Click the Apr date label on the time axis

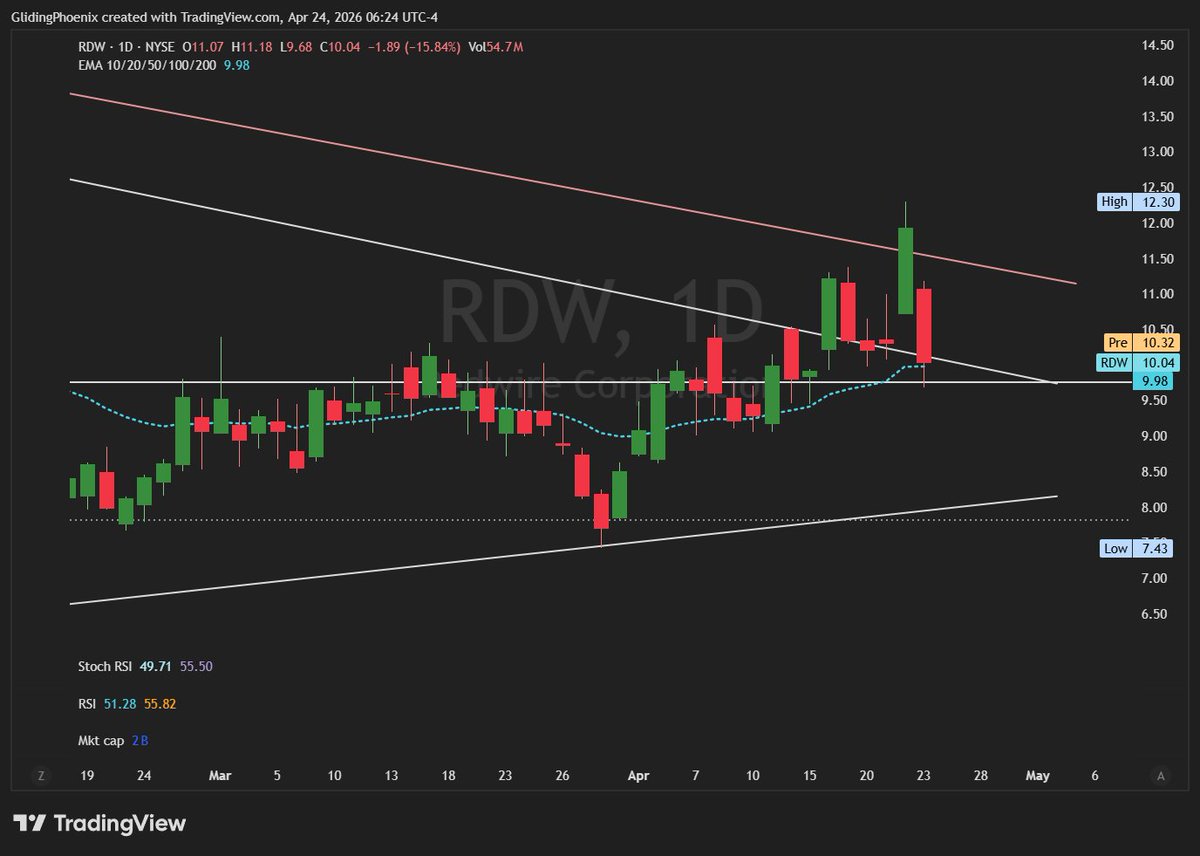click(637, 775)
